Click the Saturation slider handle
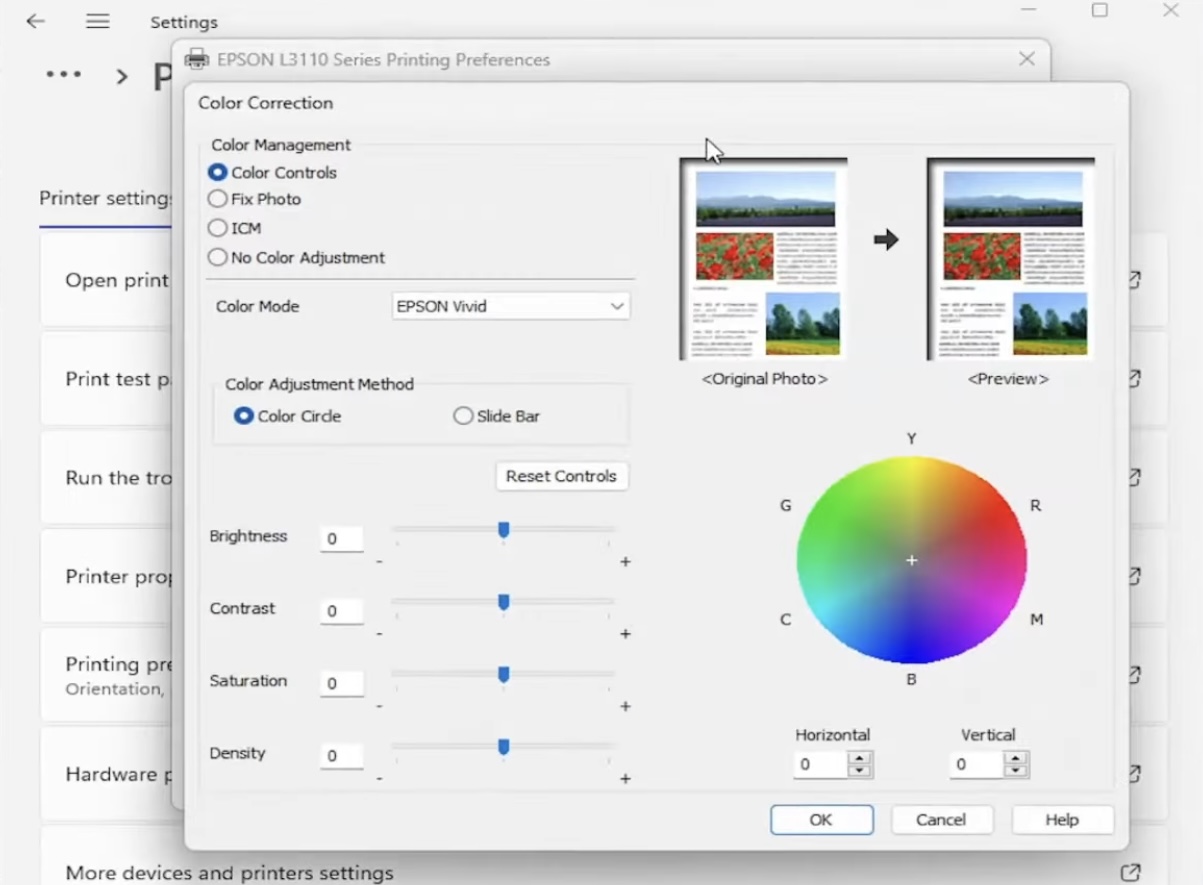Image resolution: width=1203 pixels, height=885 pixels. 504,675
